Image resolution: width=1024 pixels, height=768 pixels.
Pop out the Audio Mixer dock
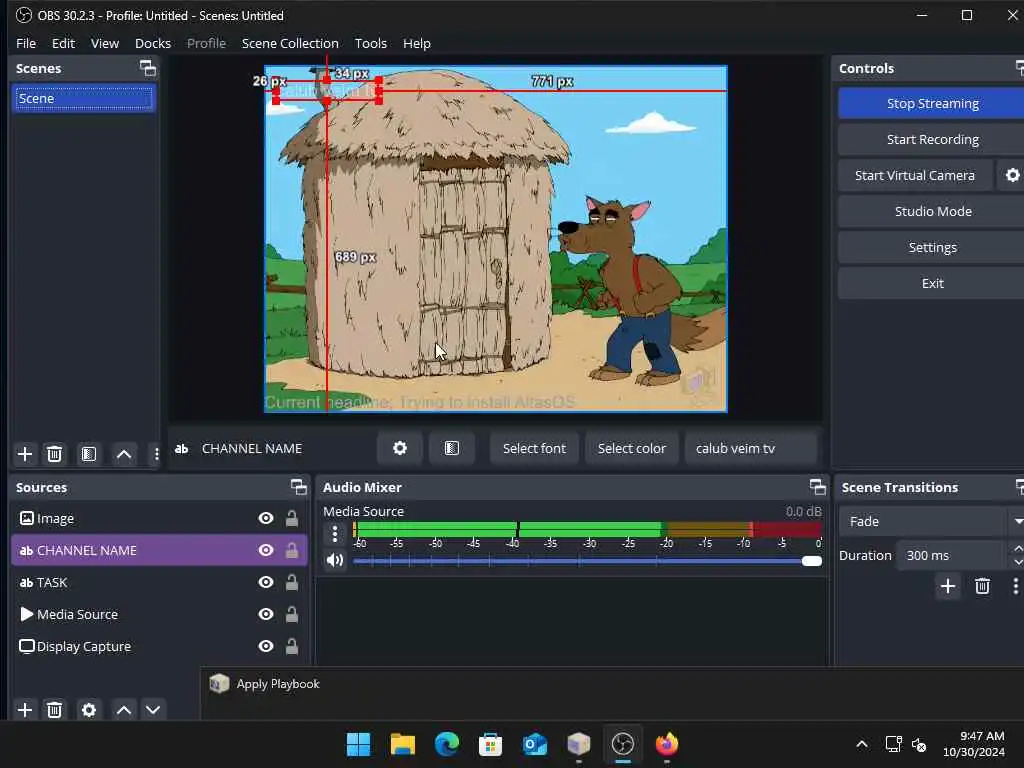[x=818, y=487]
